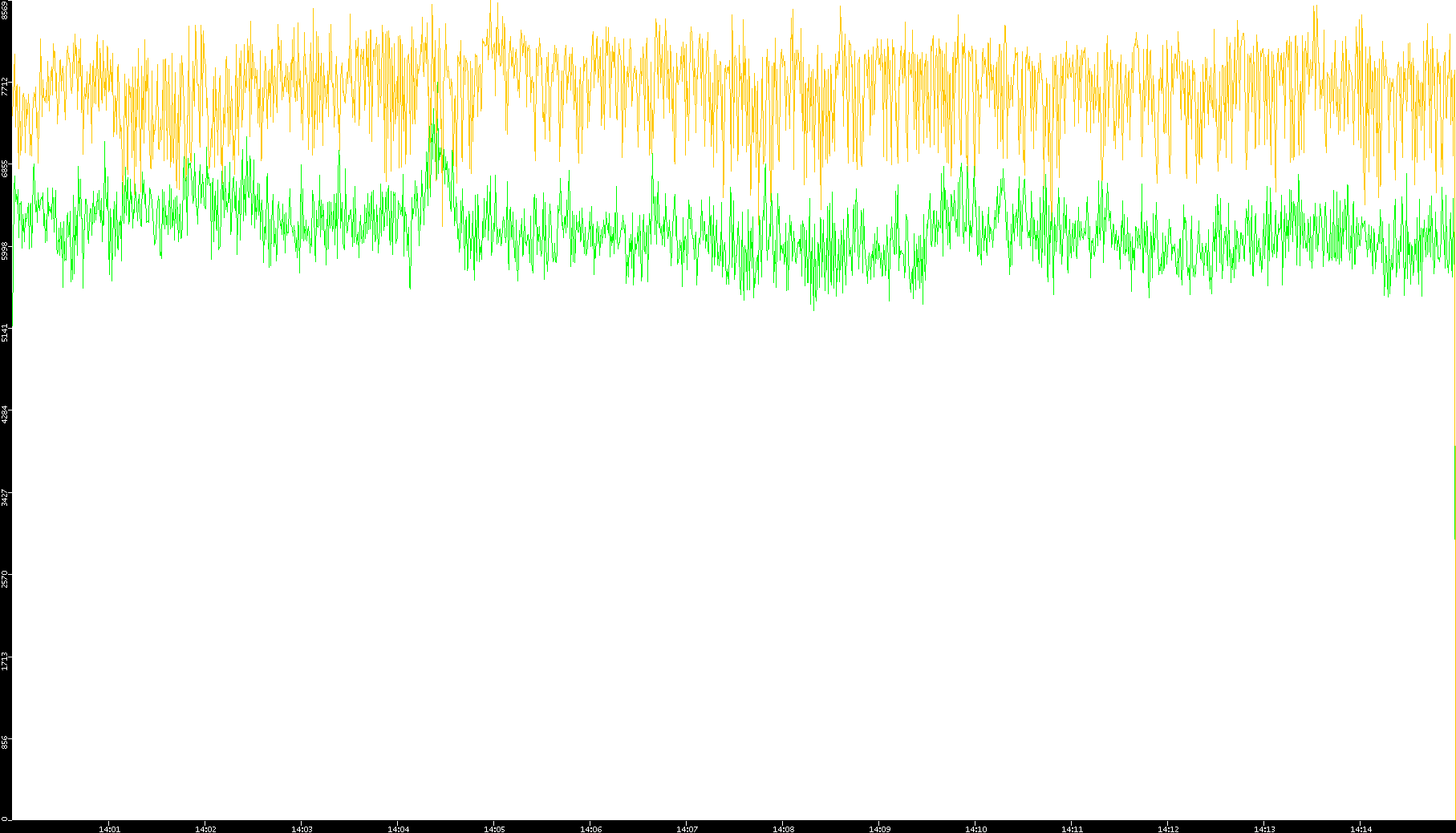Select the 14:10 time axis marker
1456x833 pixels.
(x=975, y=829)
